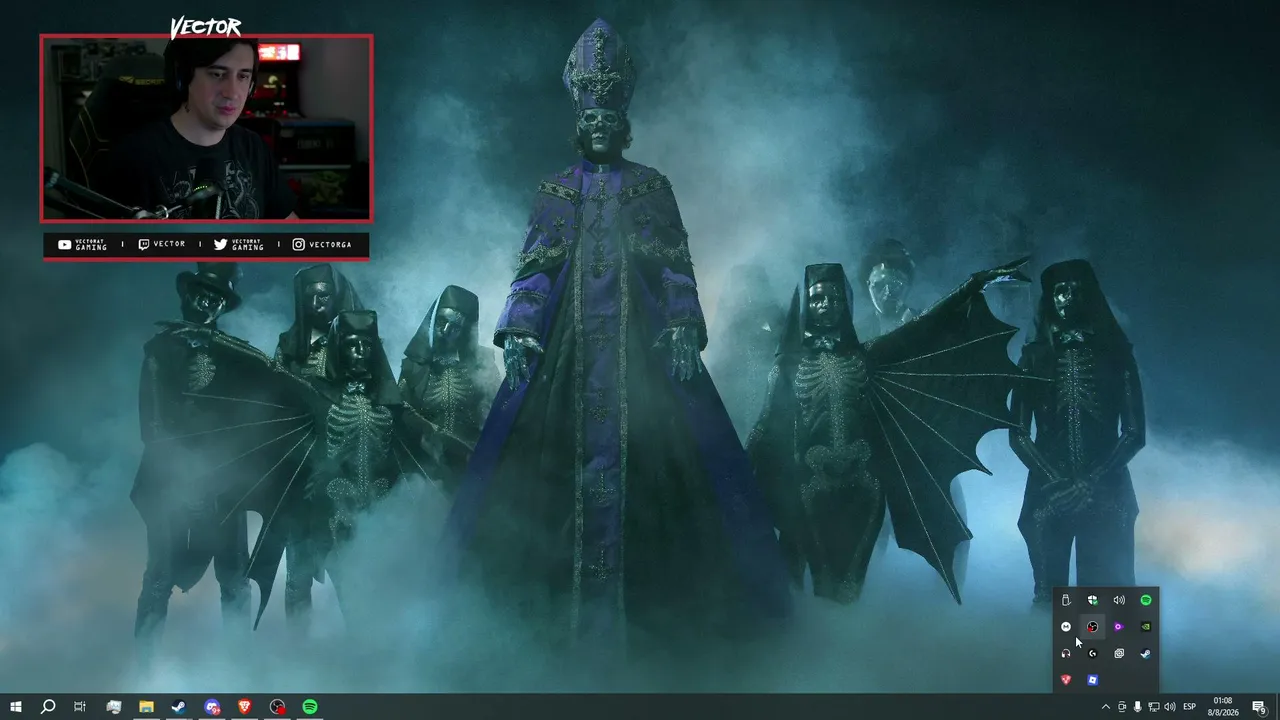Click the headphones icon in tray overflow
This screenshot has height=720, width=1280.
pyautogui.click(x=1066, y=654)
